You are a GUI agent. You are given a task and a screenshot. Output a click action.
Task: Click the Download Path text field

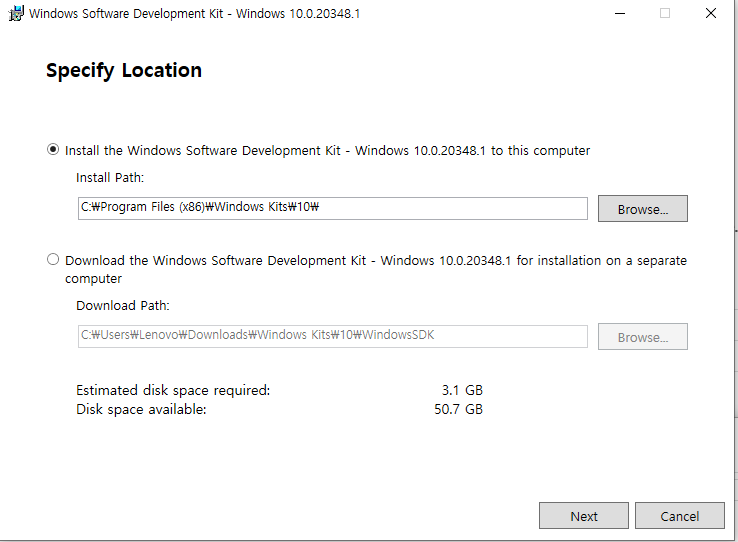(x=333, y=336)
